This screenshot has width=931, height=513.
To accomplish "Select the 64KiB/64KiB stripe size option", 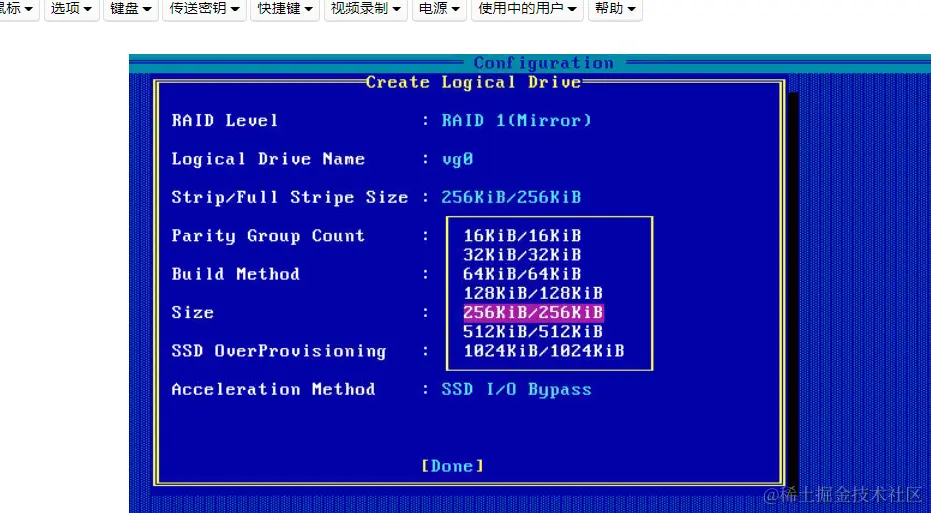I will [x=522, y=274].
